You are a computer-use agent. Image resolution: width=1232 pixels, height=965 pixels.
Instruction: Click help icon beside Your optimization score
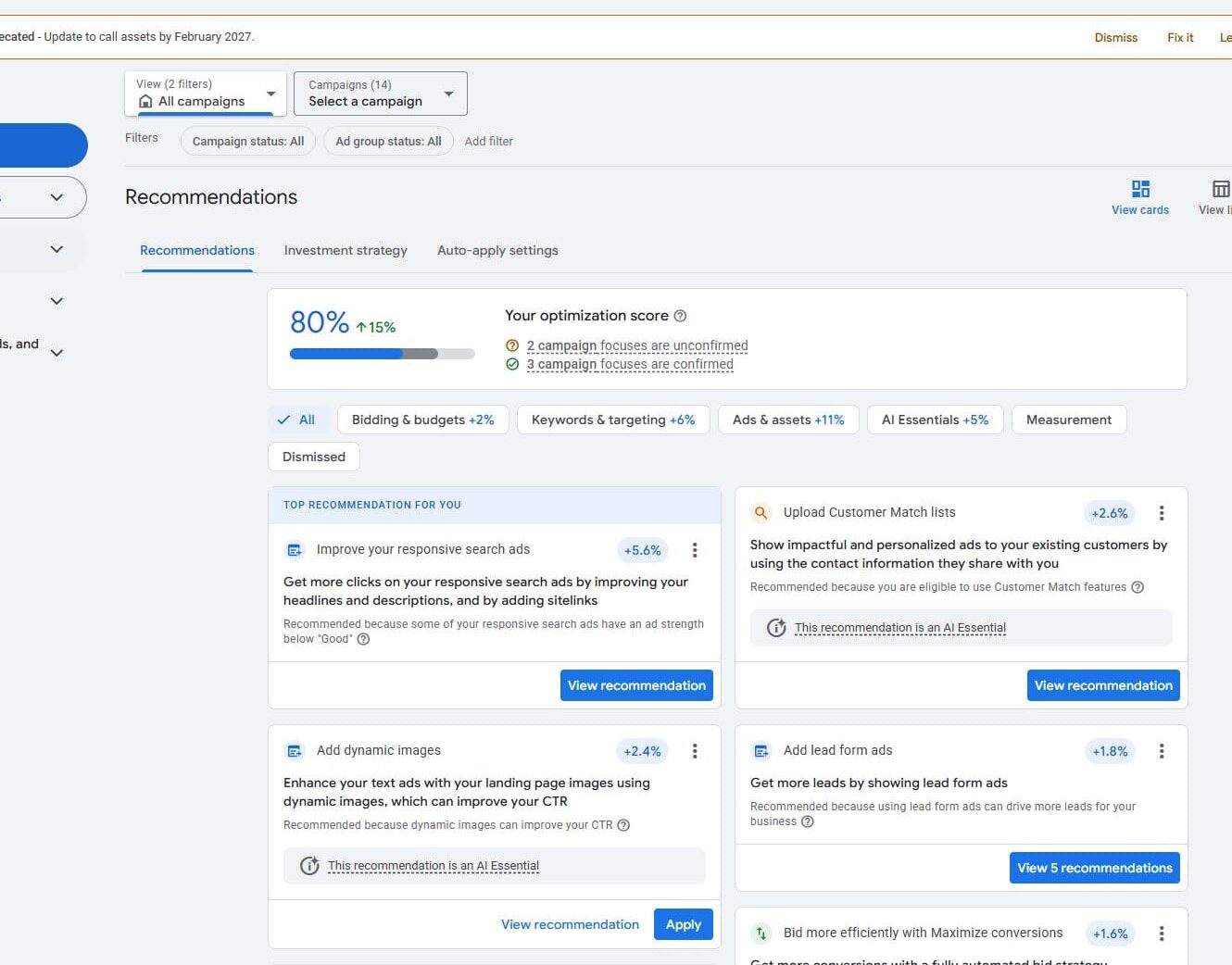coord(680,316)
